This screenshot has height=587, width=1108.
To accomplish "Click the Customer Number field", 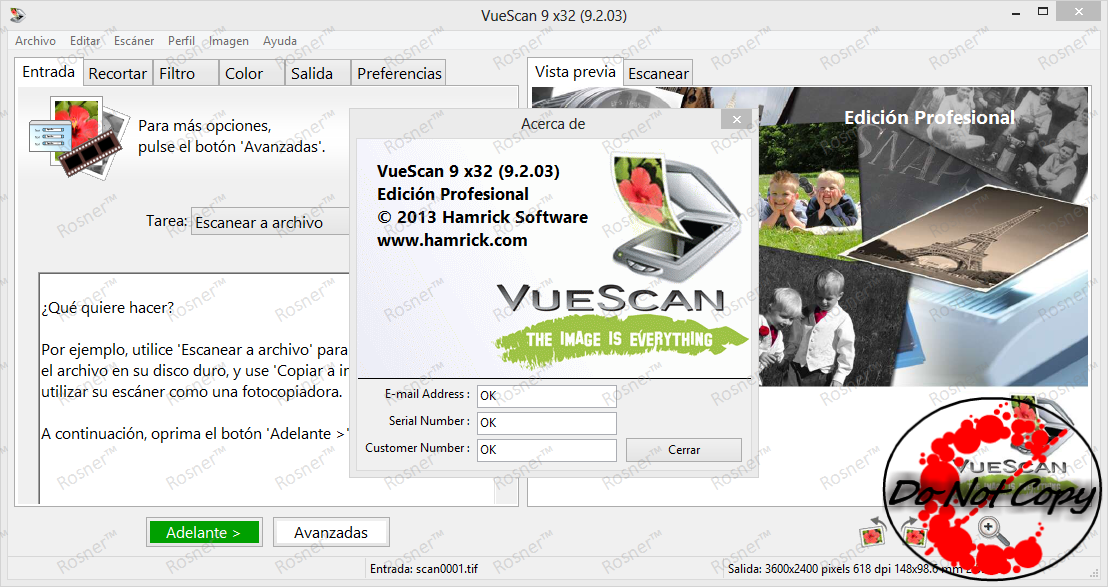I will coord(547,449).
